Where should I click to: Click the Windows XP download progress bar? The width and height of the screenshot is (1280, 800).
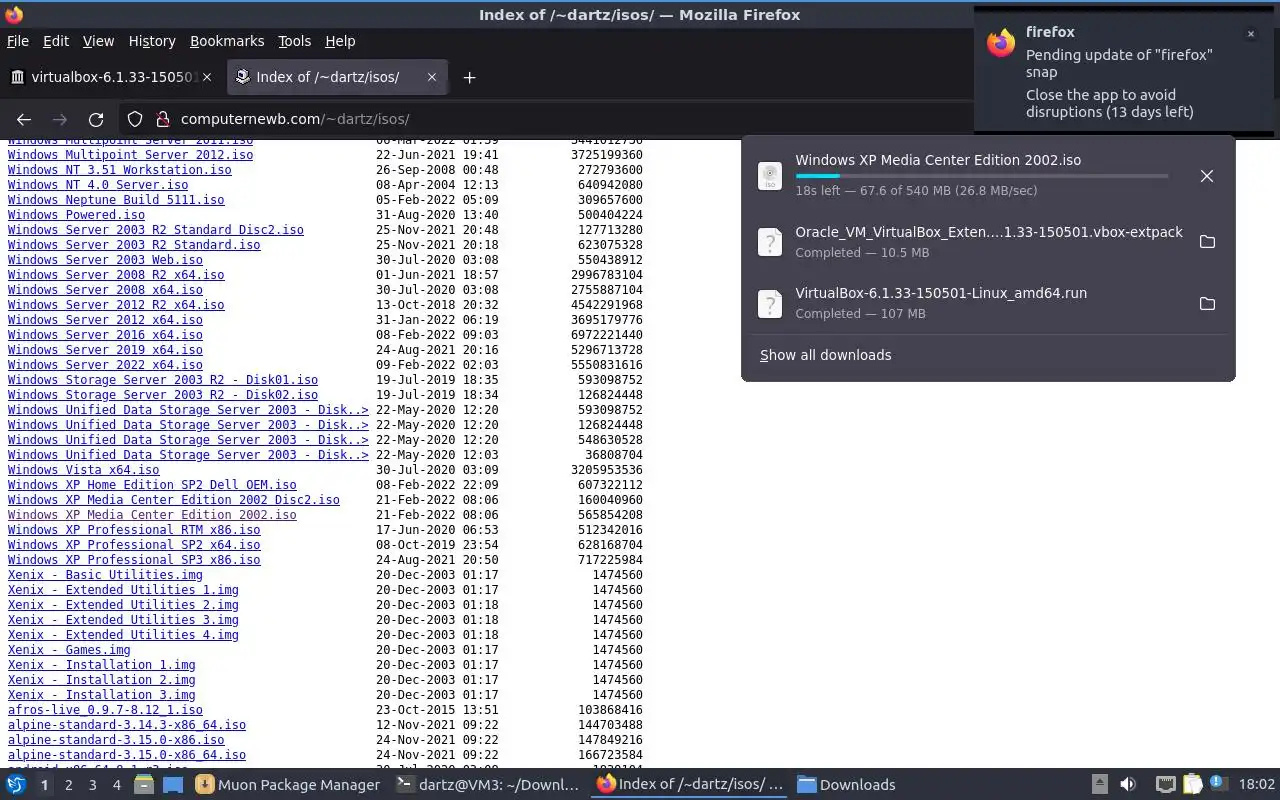981,176
